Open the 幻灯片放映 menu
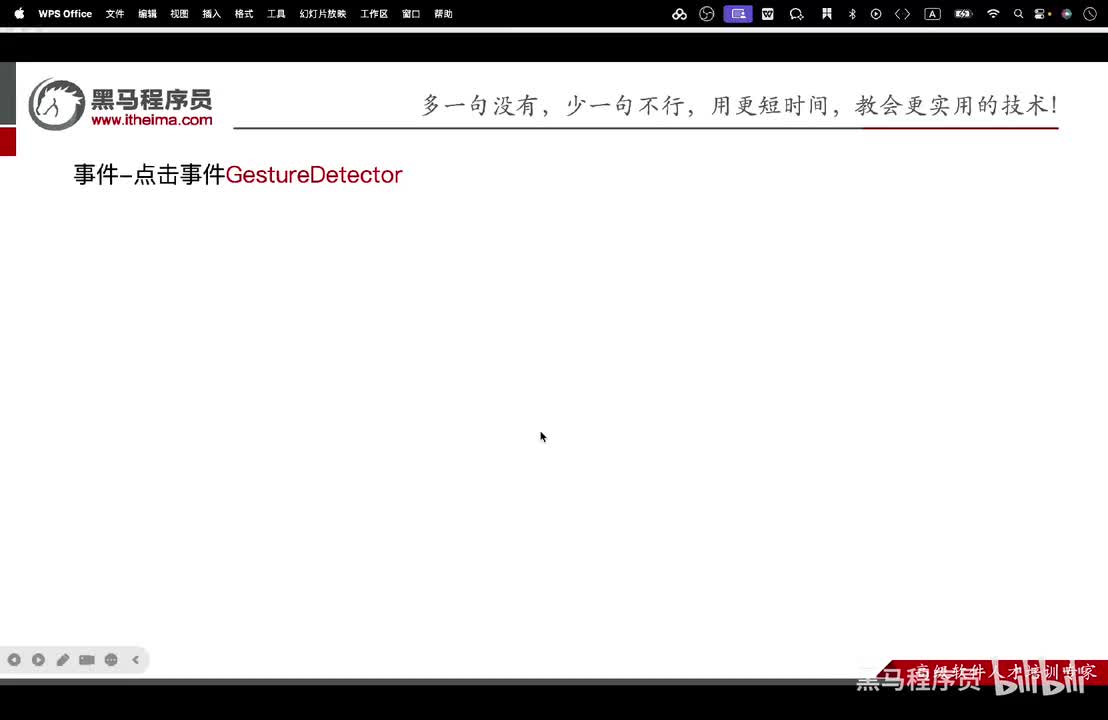Image resolution: width=1108 pixels, height=720 pixels. coord(323,13)
